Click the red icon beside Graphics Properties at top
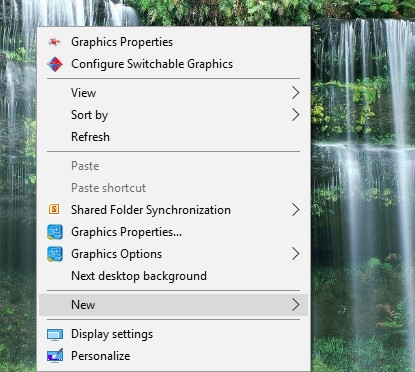 55,42
